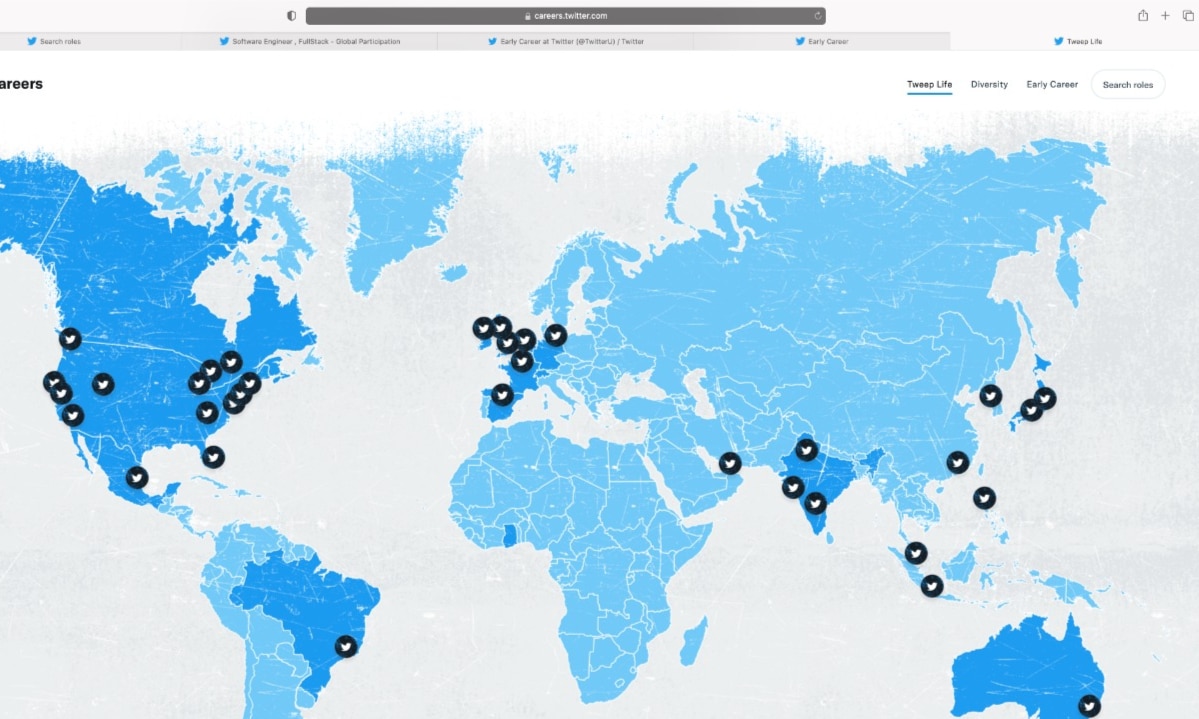Select the Ireland office map marker
The height and width of the screenshot is (719, 1199).
[483, 327]
